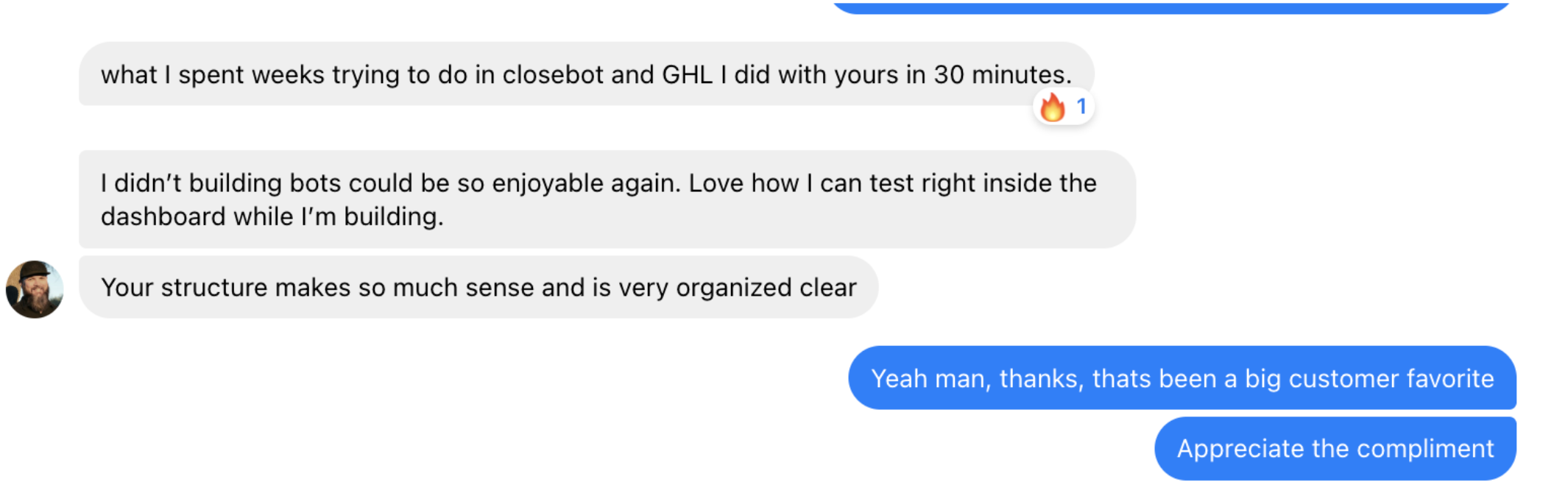The height and width of the screenshot is (493, 1568).
Task: Select the 'what I spent weeks' message
Action: [586, 74]
